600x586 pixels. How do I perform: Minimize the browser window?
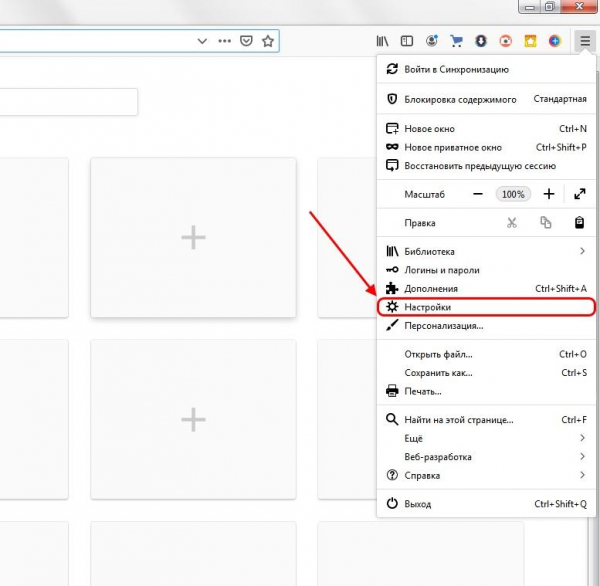[530, 7]
